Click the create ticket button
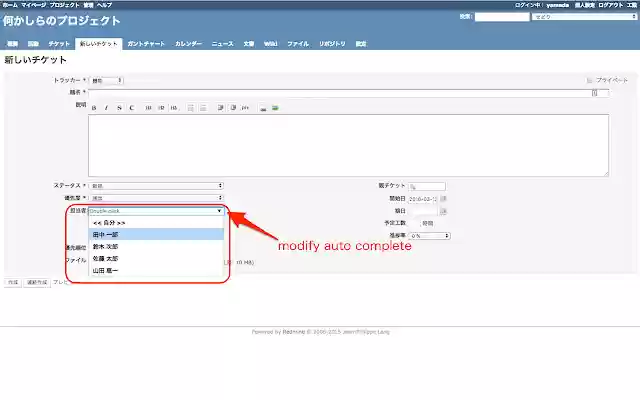The image size is (640, 400). point(13,282)
